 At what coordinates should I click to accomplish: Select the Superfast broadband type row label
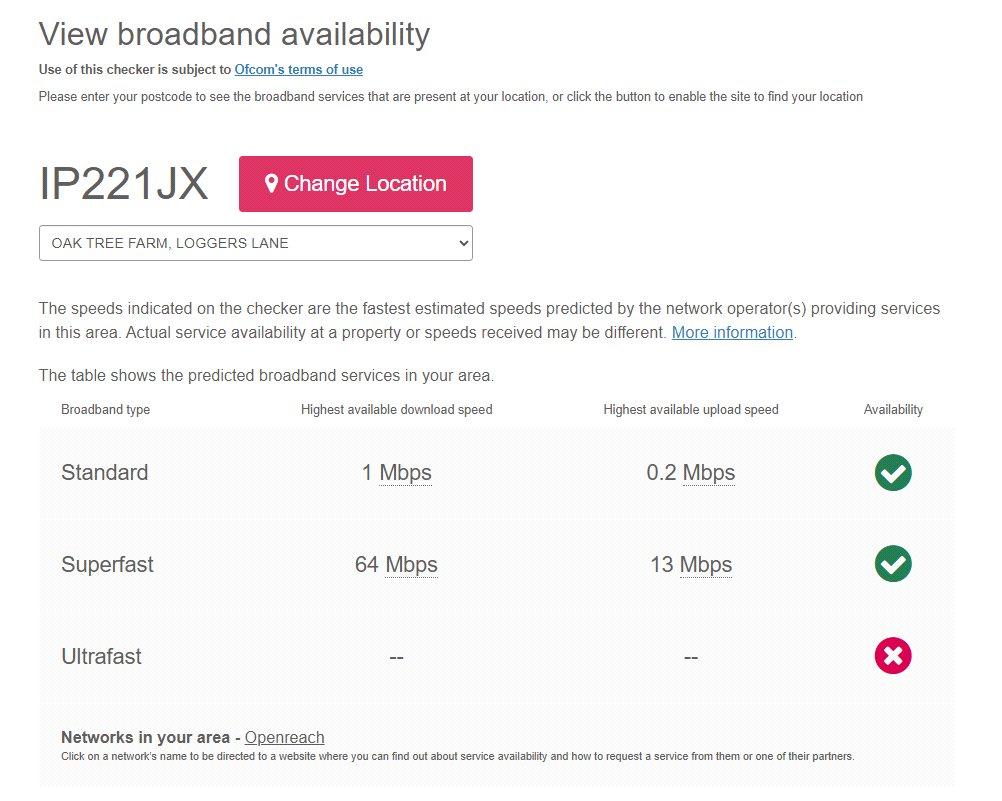[x=107, y=564]
